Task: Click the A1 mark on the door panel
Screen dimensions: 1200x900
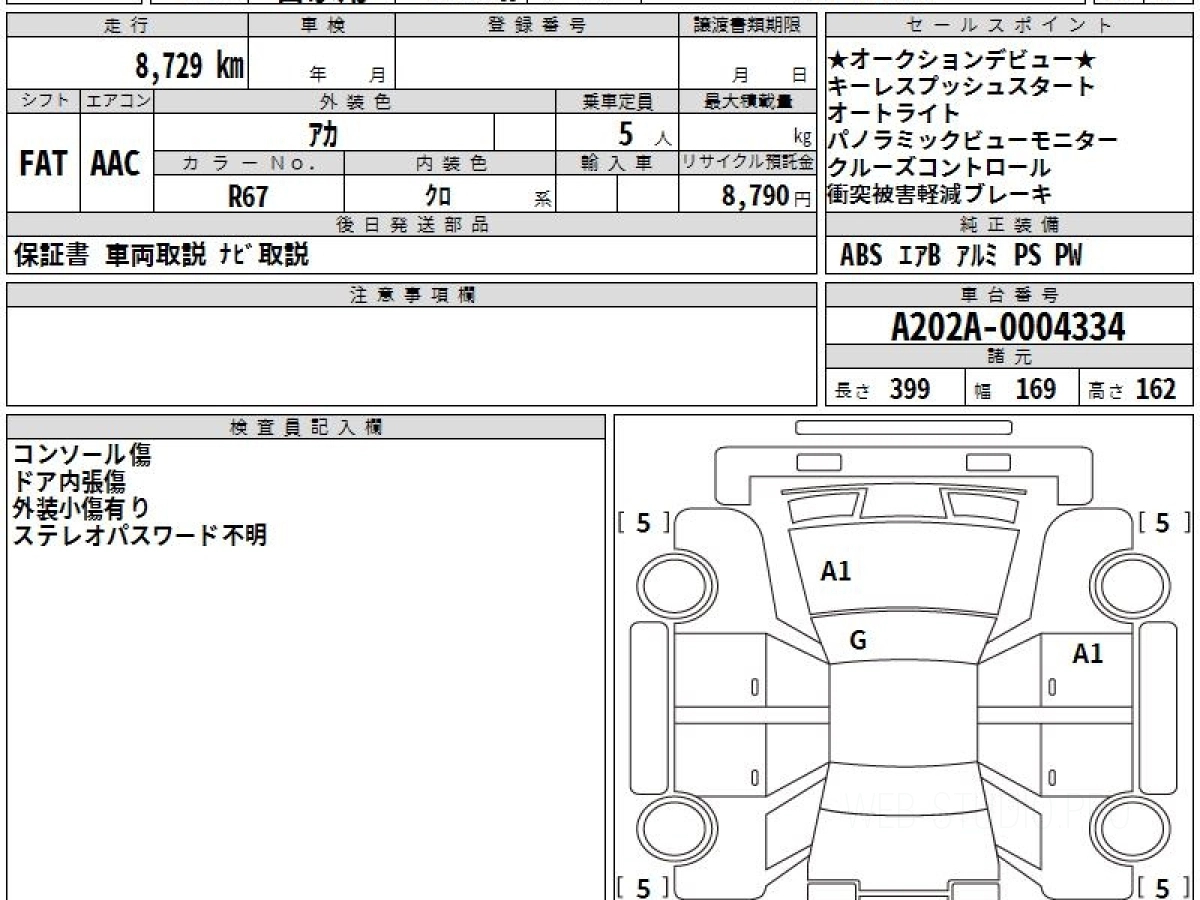Action: point(1088,655)
